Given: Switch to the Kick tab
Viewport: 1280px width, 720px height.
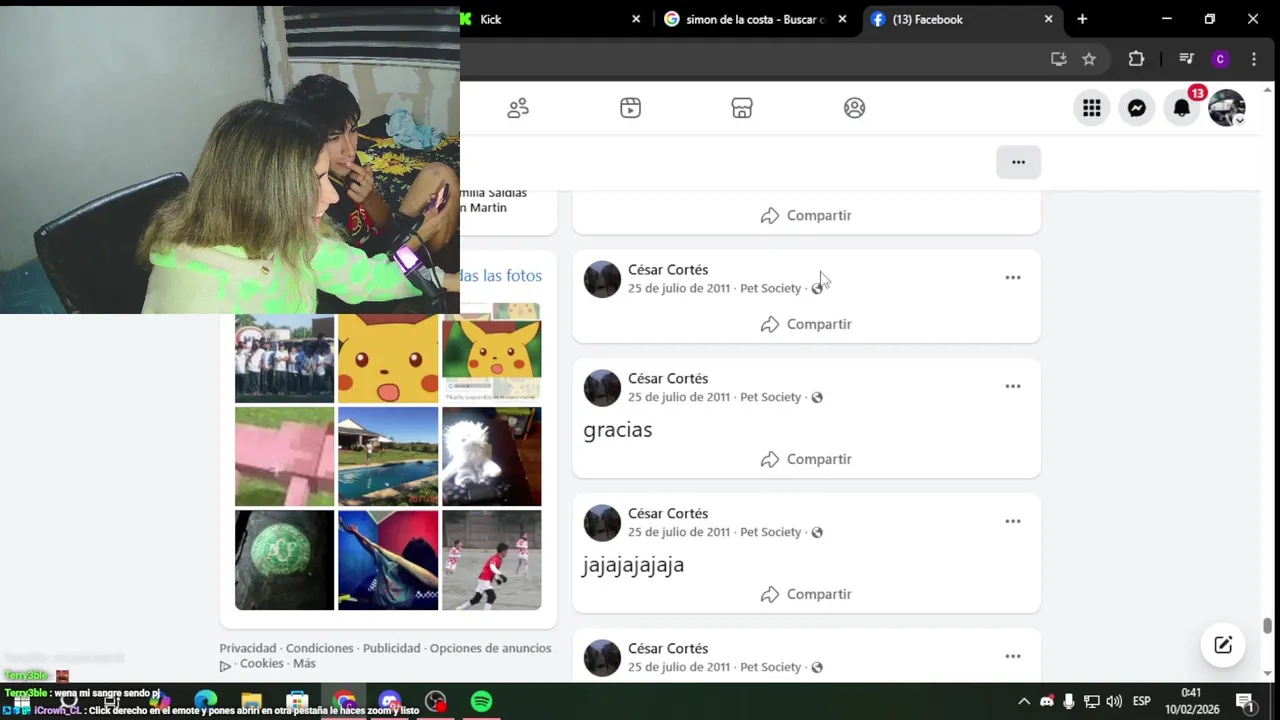Looking at the screenshot, I should click(551, 19).
